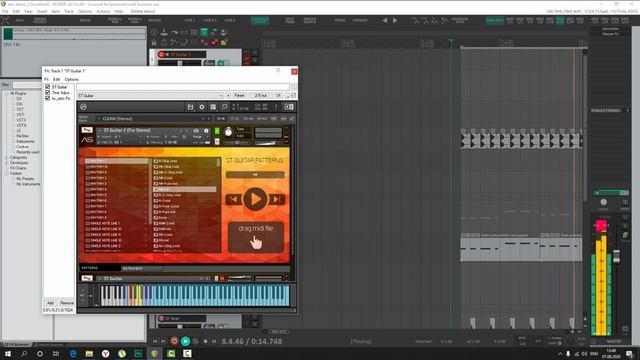Adjust the master volume fader
Image resolution: width=640 pixels, height=360 pixels.
617,256
